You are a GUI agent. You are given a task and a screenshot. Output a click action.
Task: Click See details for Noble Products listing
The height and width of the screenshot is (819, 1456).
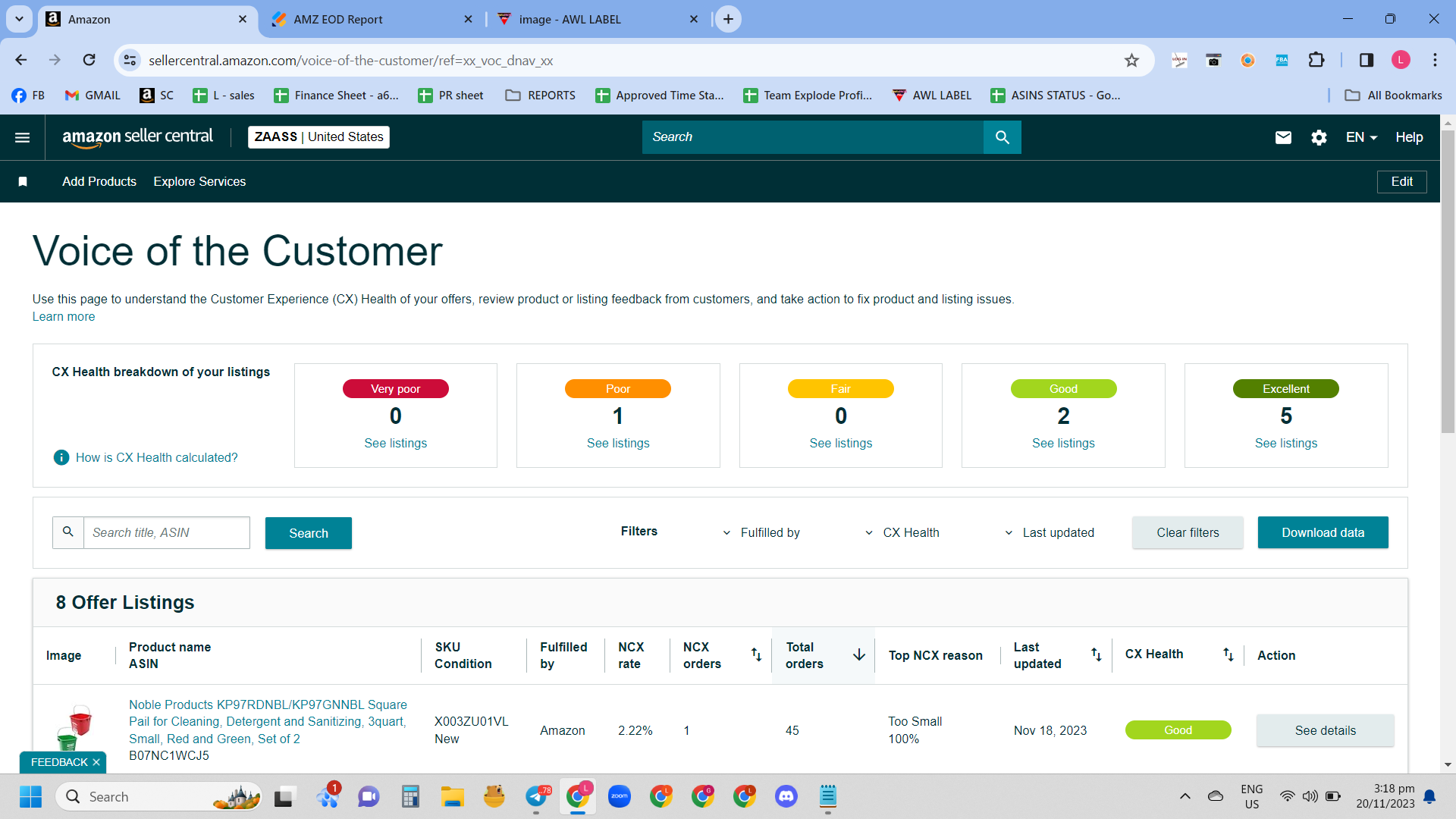1325,730
